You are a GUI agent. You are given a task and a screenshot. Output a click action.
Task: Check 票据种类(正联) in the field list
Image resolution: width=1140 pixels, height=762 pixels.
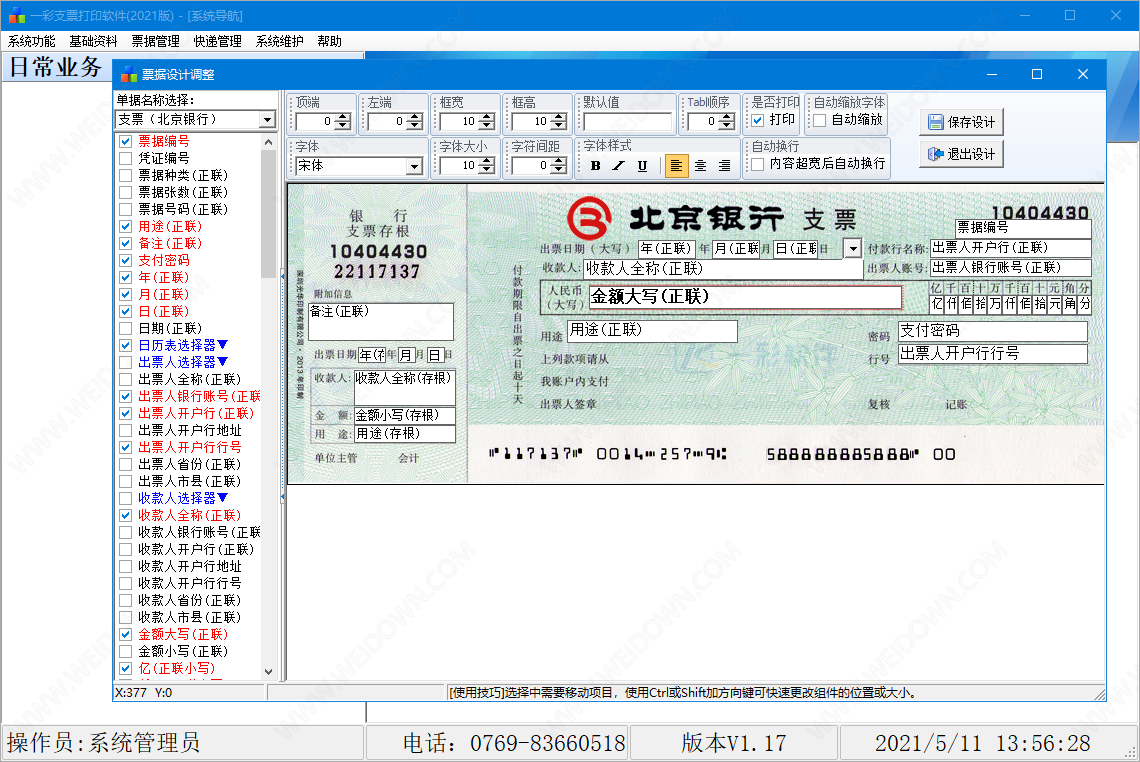(126, 175)
